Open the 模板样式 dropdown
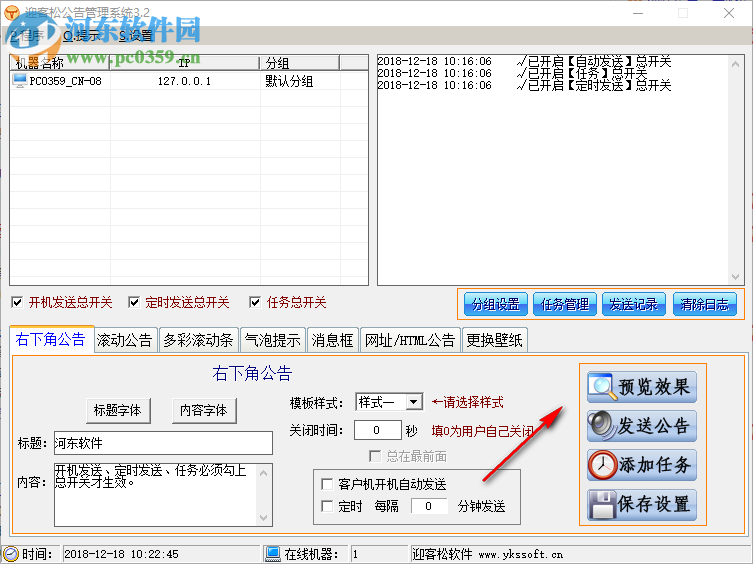 pyautogui.click(x=413, y=402)
